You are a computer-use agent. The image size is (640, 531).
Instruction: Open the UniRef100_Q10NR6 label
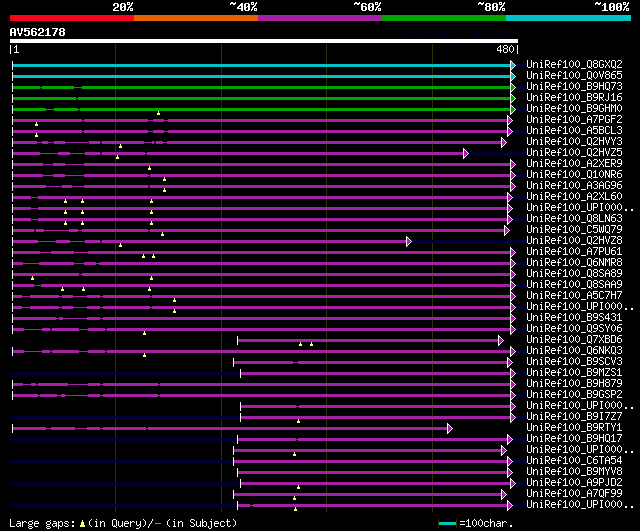574,175
